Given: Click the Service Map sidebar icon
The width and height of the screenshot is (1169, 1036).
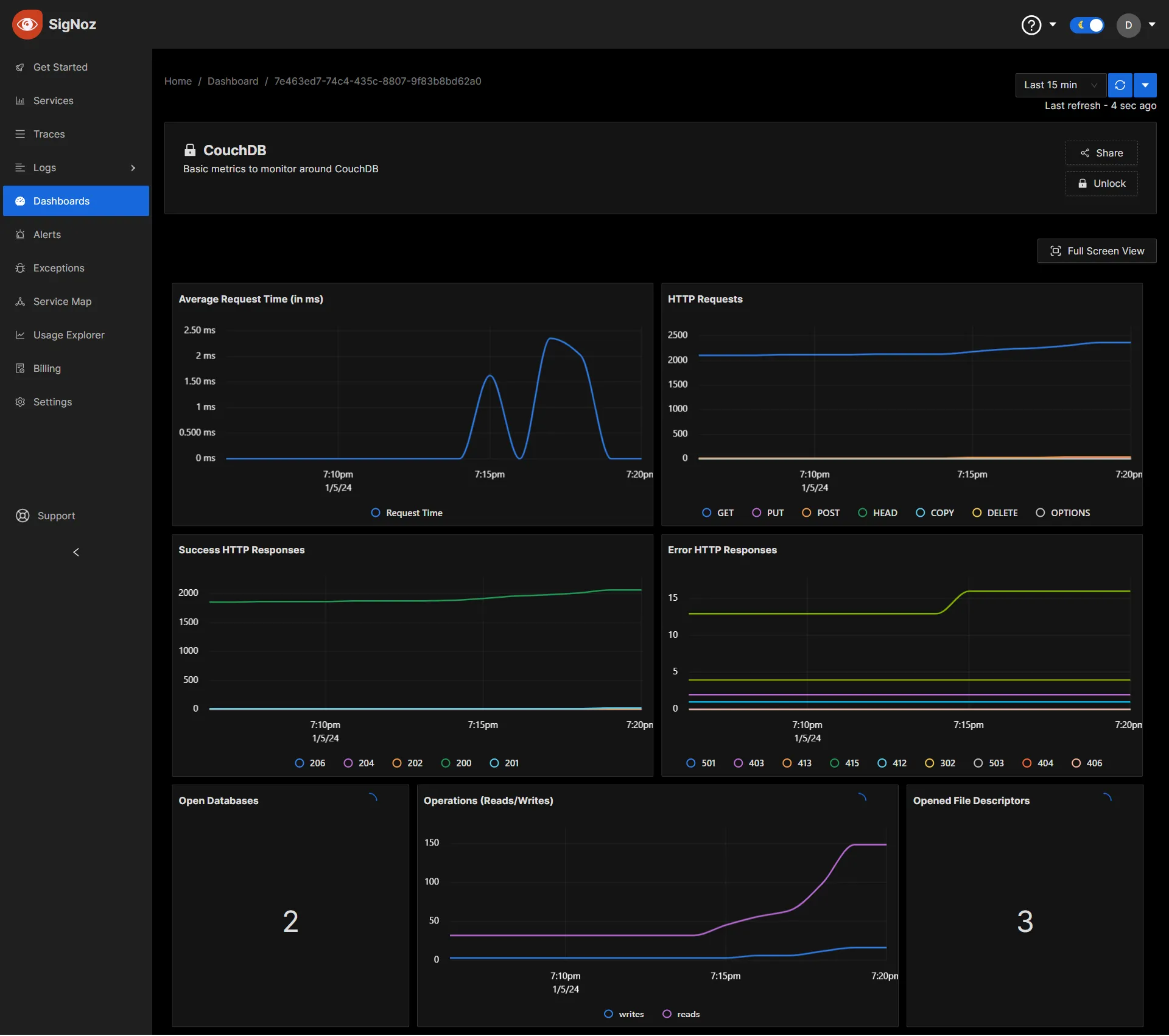Looking at the screenshot, I should pyautogui.click(x=19, y=301).
